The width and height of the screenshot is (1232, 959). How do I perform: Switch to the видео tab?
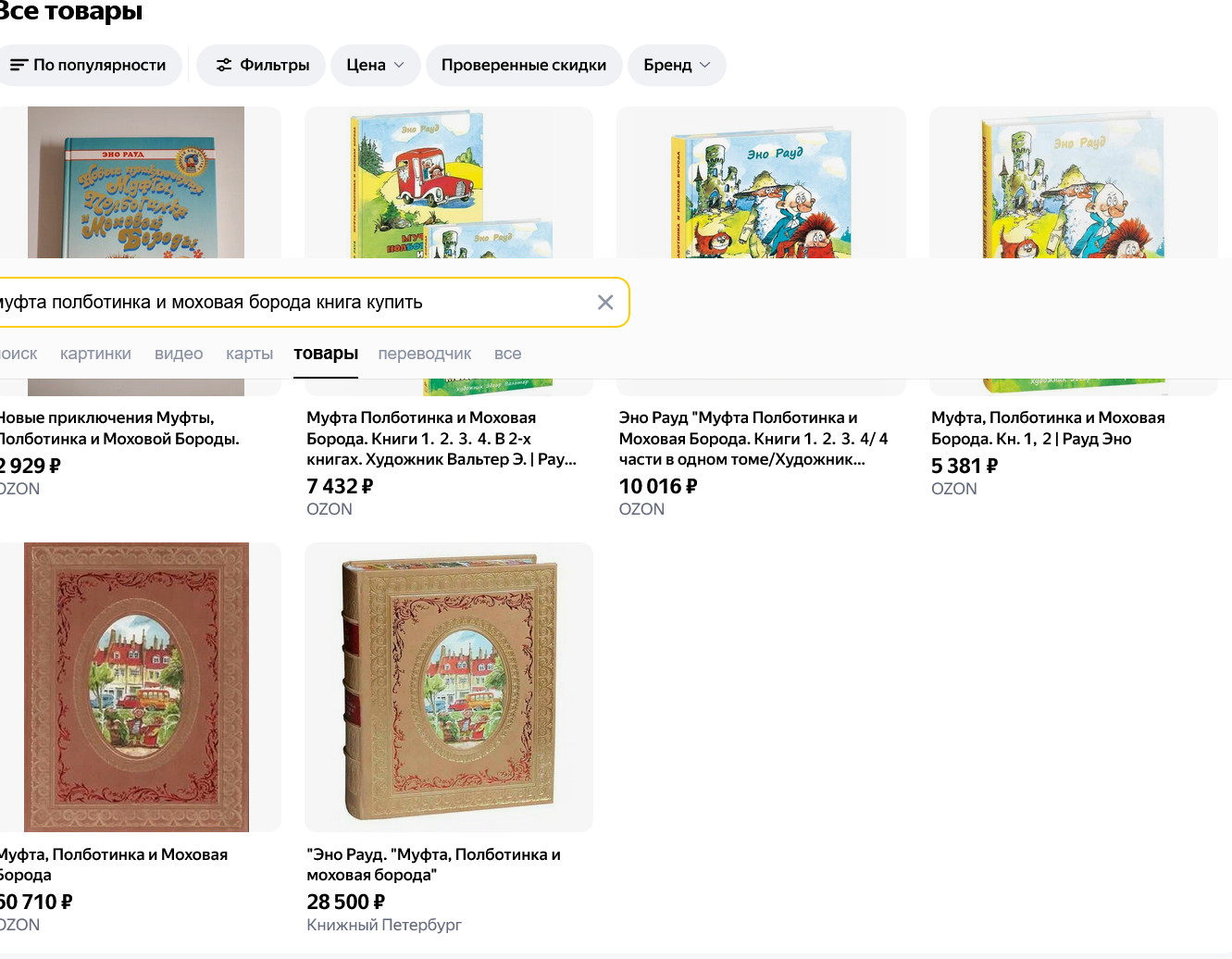[179, 354]
